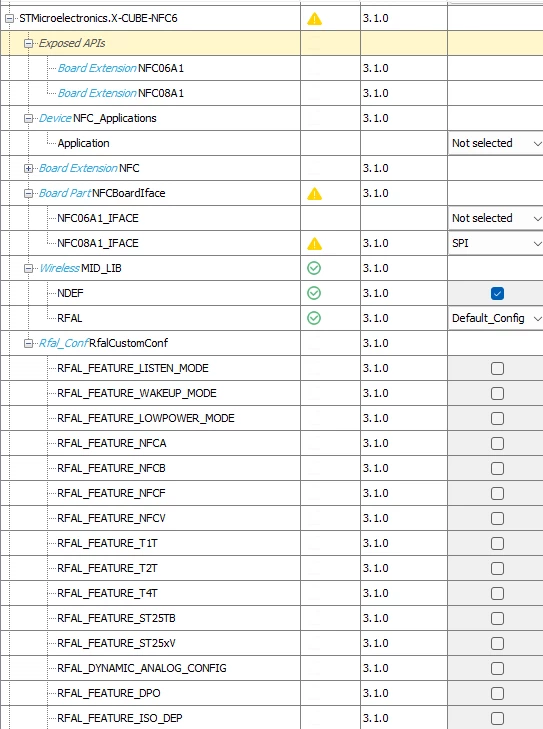Click the green check icon for NDEF

pyautogui.click(x=314, y=293)
